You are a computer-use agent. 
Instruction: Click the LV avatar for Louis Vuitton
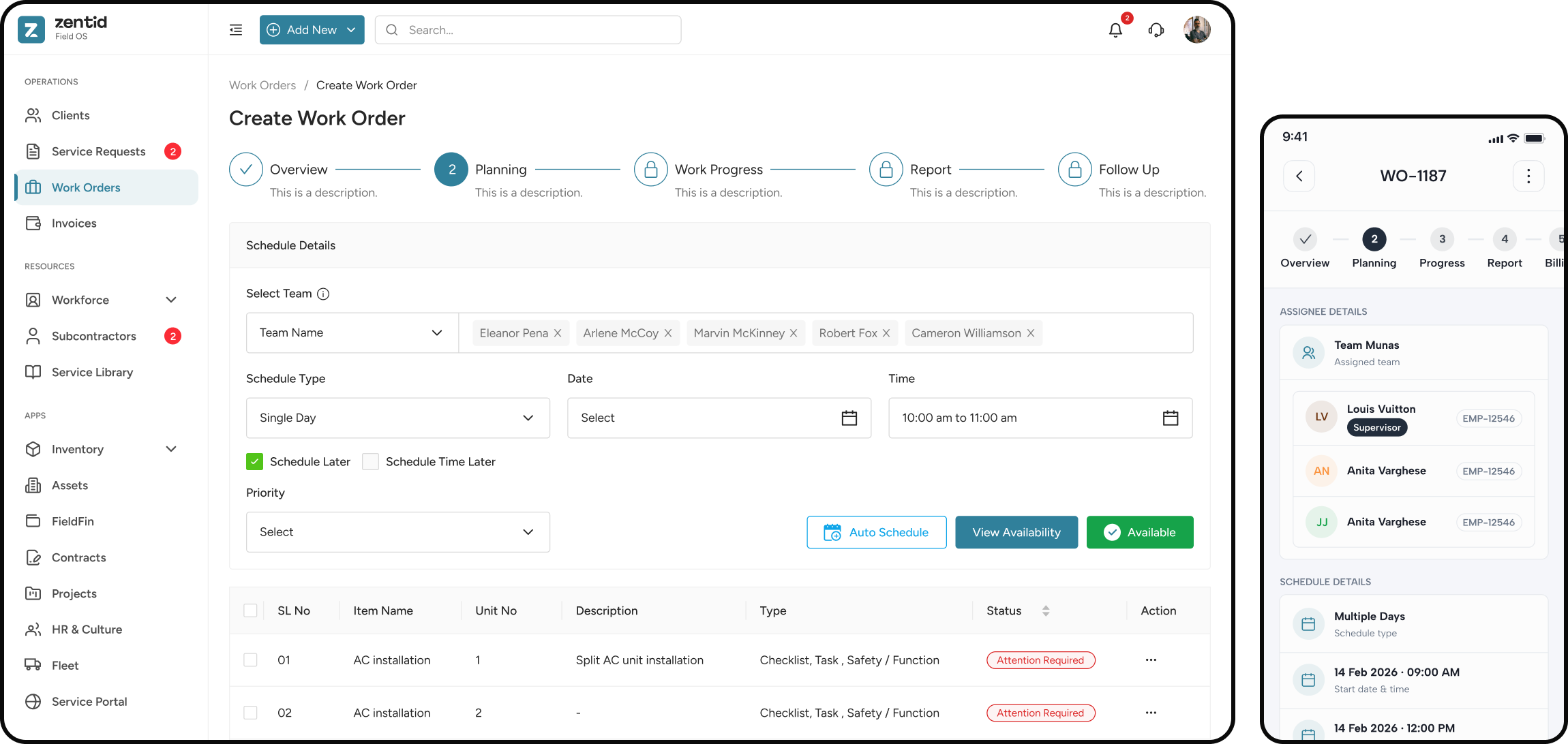(x=1321, y=417)
